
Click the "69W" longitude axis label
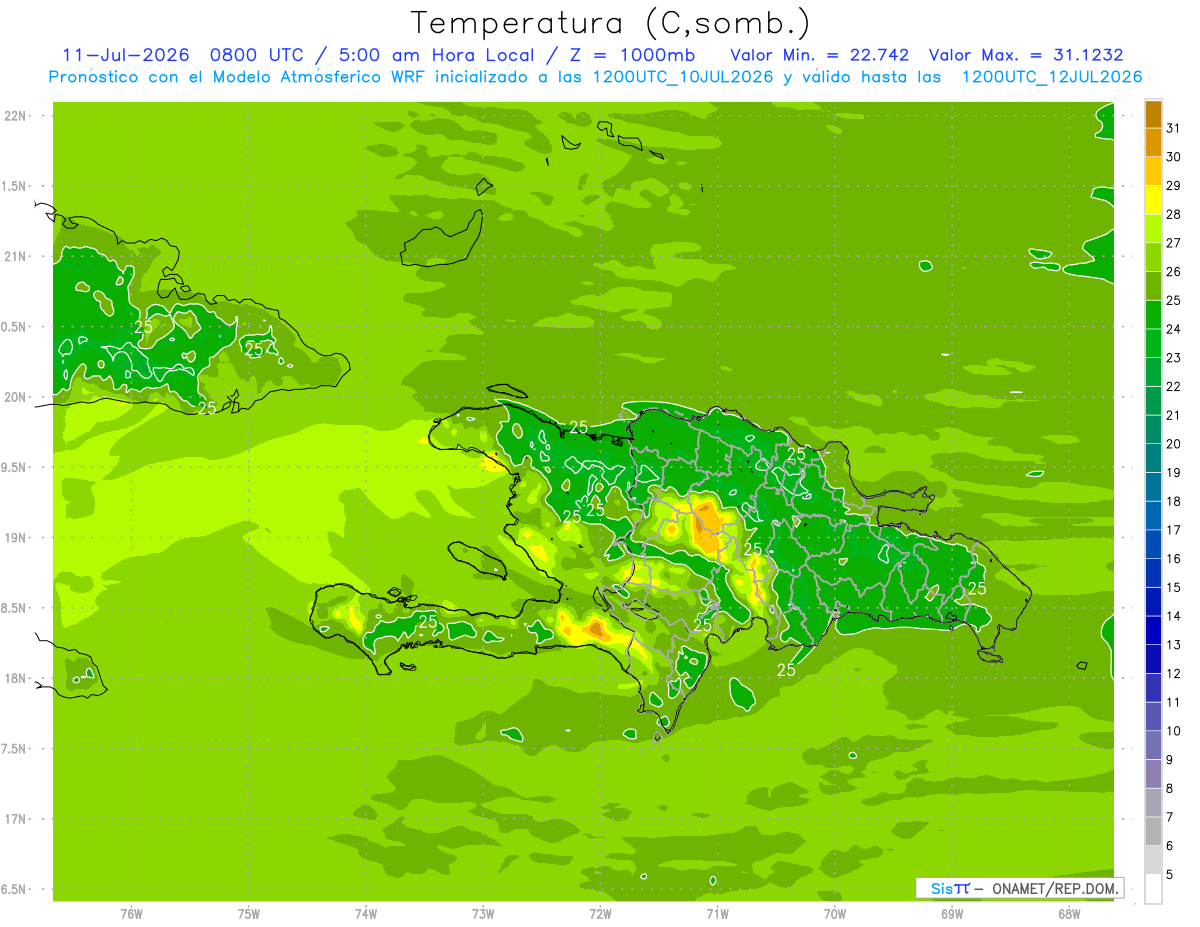click(x=952, y=914)
